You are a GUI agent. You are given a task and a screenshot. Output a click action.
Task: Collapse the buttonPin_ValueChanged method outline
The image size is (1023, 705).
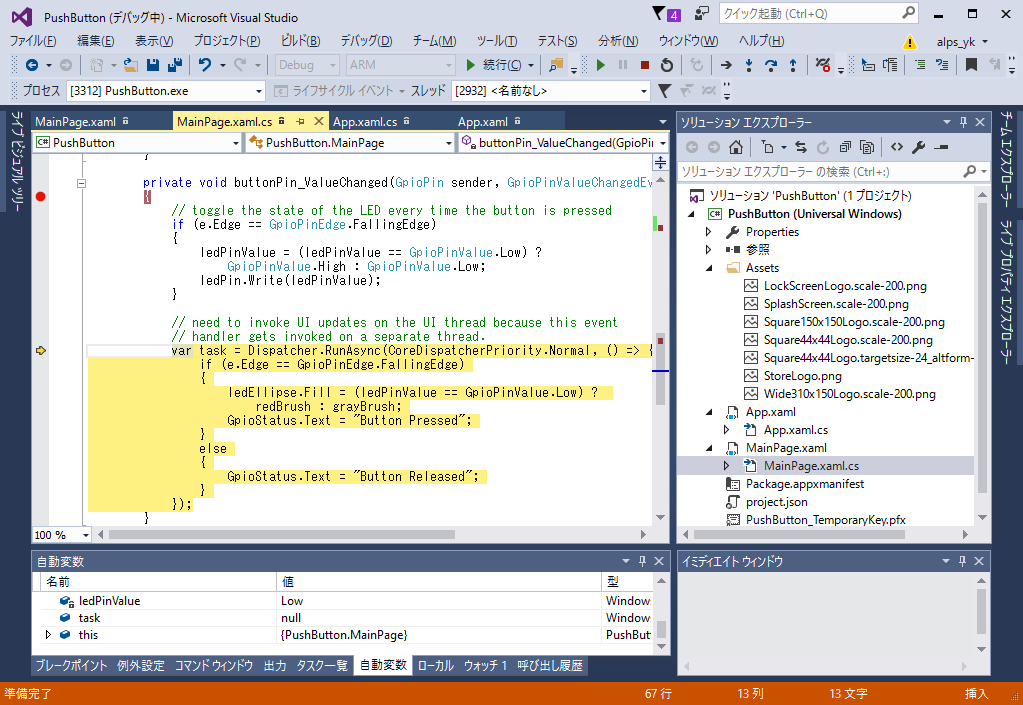pyautogui.click(x=82, y=183)
